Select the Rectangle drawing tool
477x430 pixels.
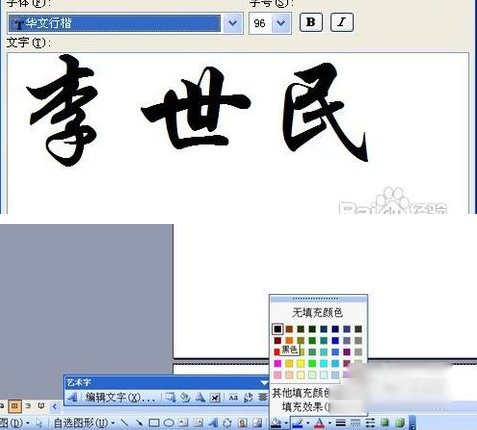(154, 423)
